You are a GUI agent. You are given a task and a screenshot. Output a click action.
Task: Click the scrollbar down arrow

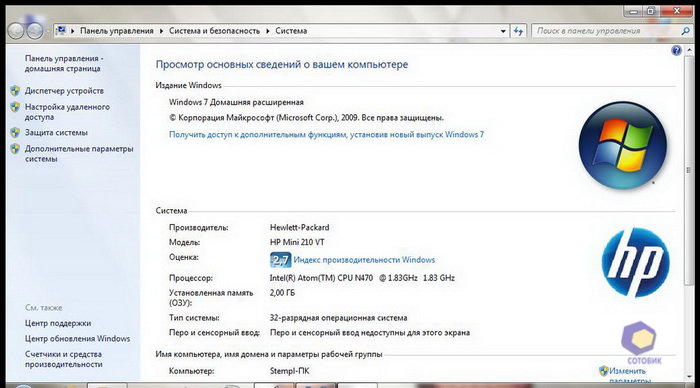pos(688,376)
